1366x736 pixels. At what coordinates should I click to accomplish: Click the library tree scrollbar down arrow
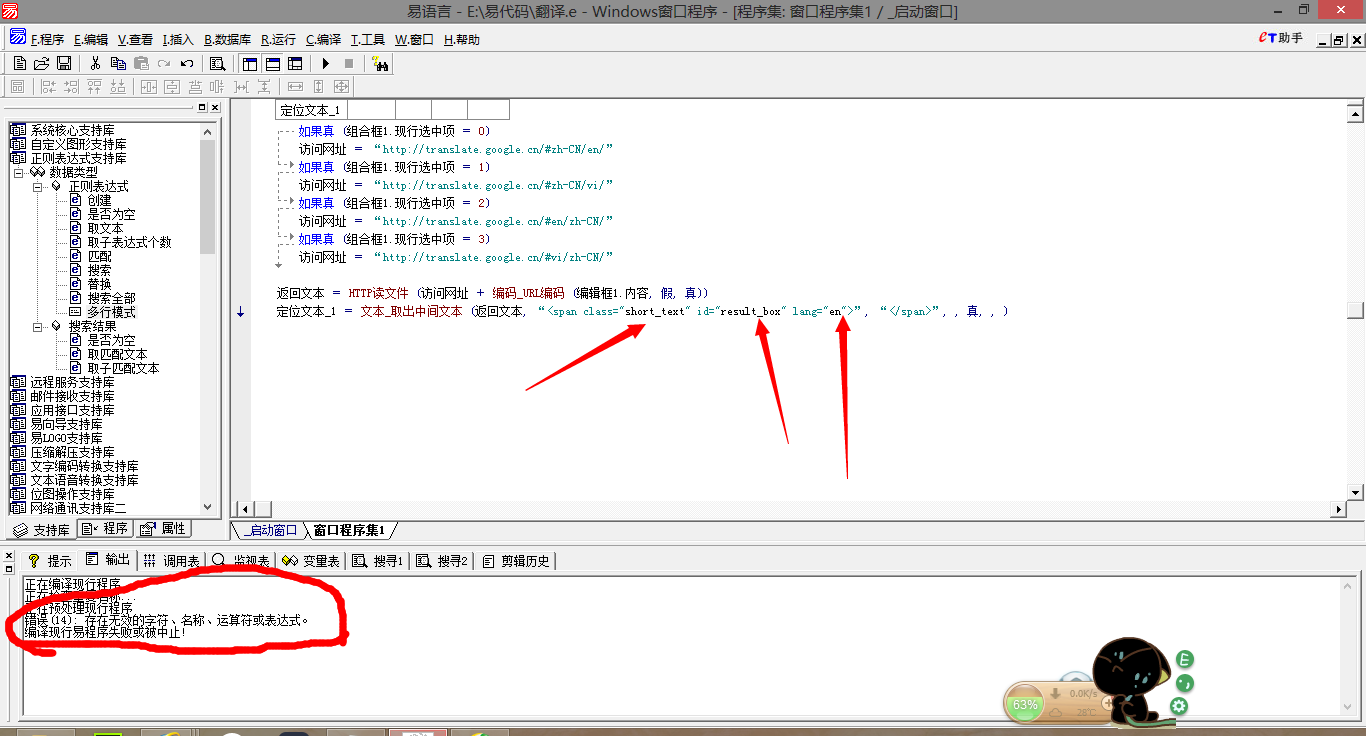[x=207, y=508]
